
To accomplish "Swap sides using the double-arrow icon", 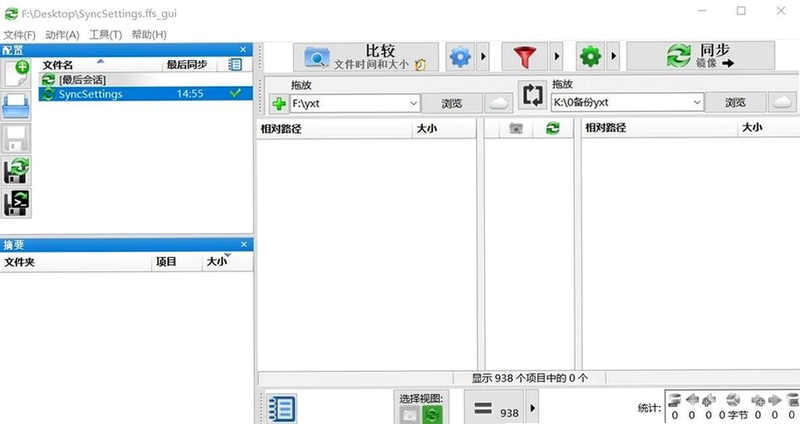I will 532,95.
